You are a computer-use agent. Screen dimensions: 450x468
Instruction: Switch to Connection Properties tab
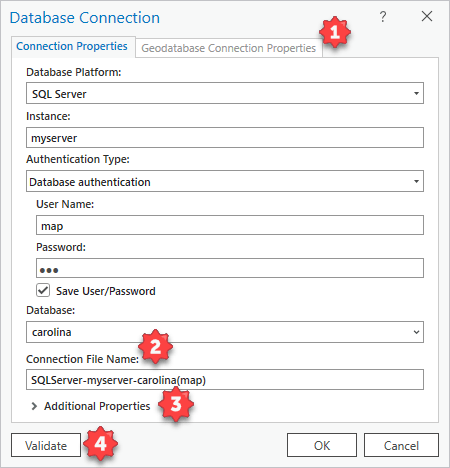[72, 46]
